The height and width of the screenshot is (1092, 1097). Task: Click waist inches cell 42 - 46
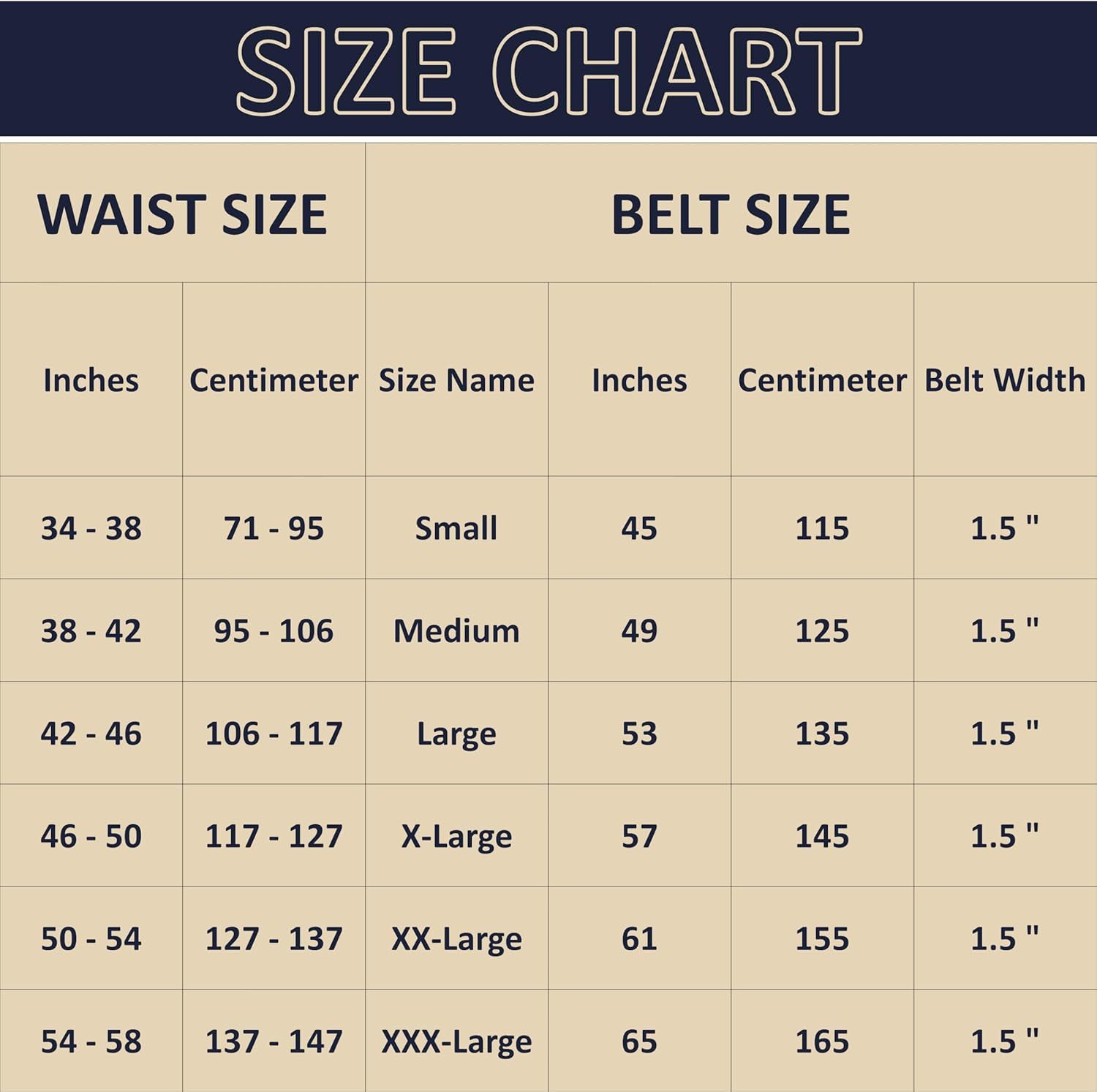(x=91, y=733)
